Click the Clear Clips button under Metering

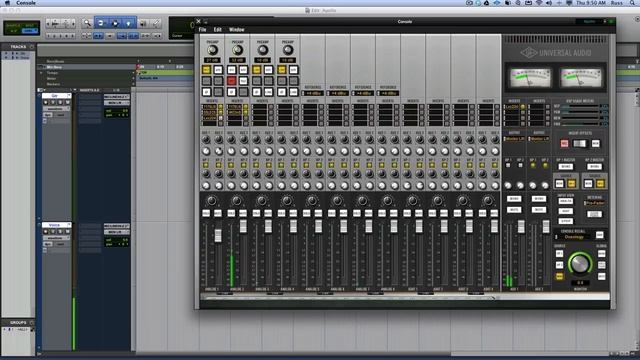(x=594, y=214)
